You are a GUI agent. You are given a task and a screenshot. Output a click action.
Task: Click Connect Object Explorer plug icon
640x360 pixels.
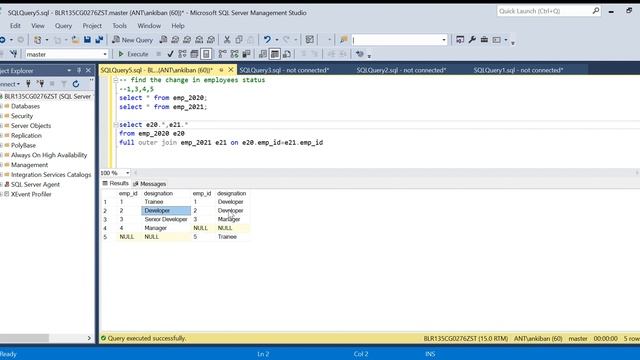28,84
